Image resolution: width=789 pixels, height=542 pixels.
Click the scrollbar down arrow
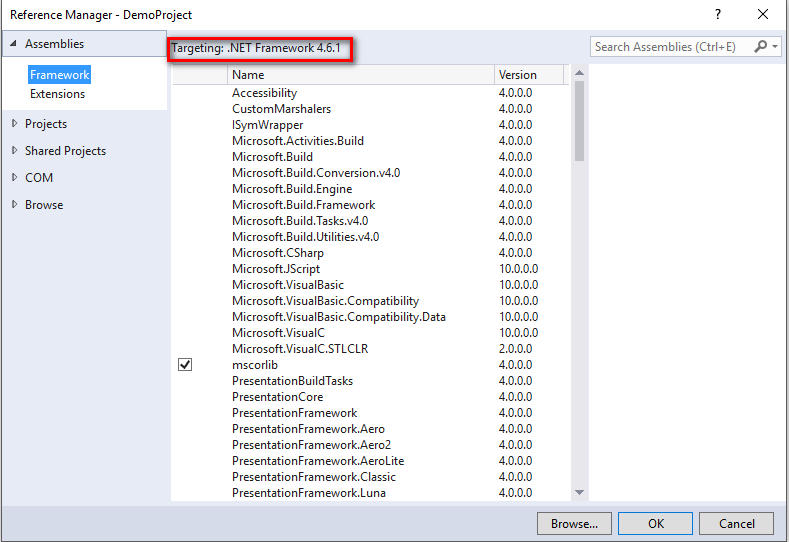(579, 492)
